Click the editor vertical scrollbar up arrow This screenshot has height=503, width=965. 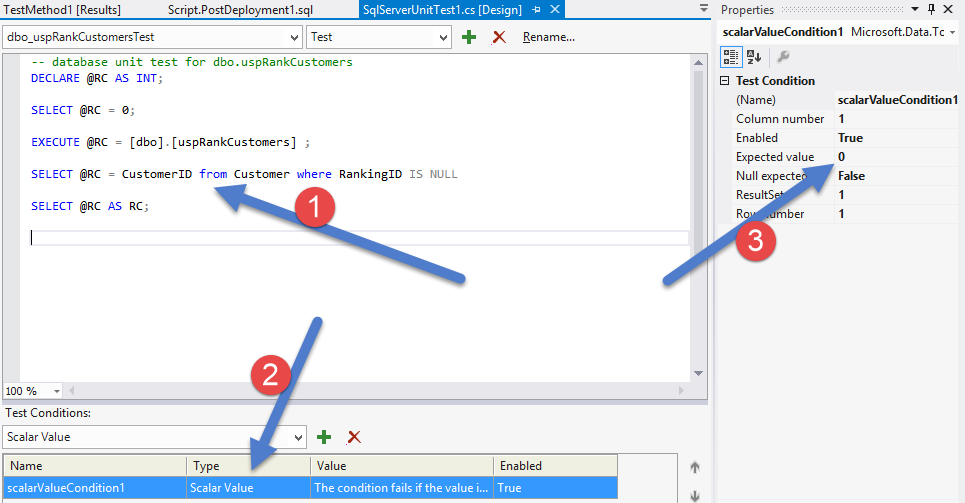pos(699,62)
